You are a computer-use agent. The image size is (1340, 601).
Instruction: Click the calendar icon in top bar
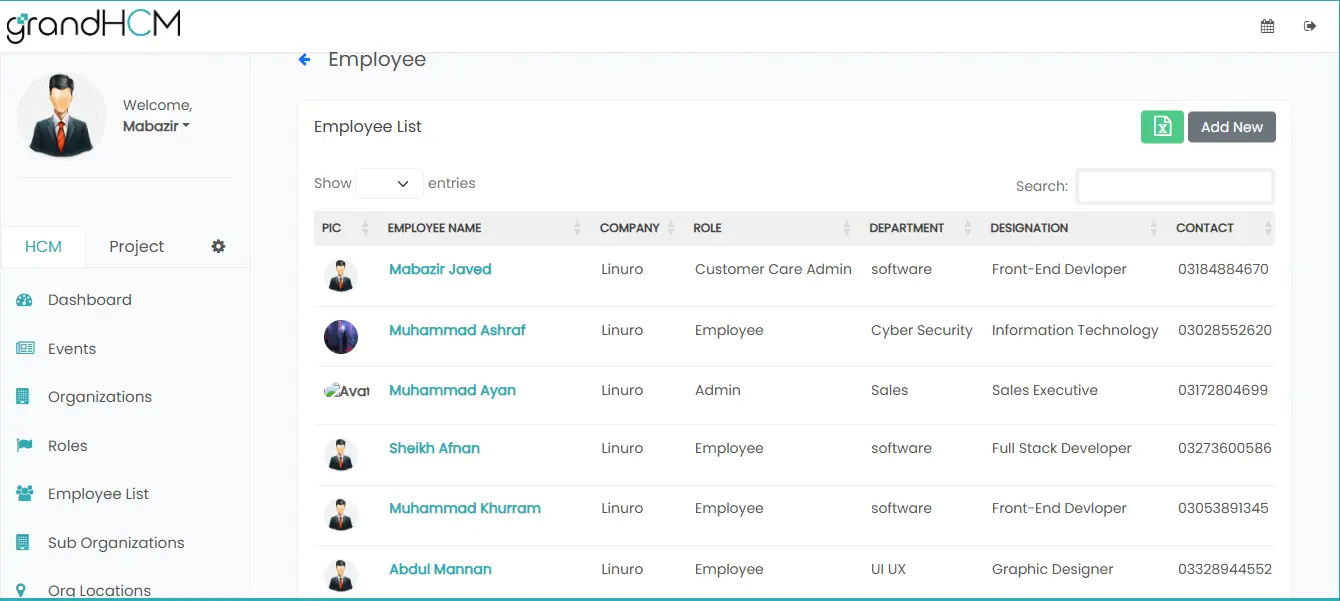pyautogui.click(x=1267, y=27)
